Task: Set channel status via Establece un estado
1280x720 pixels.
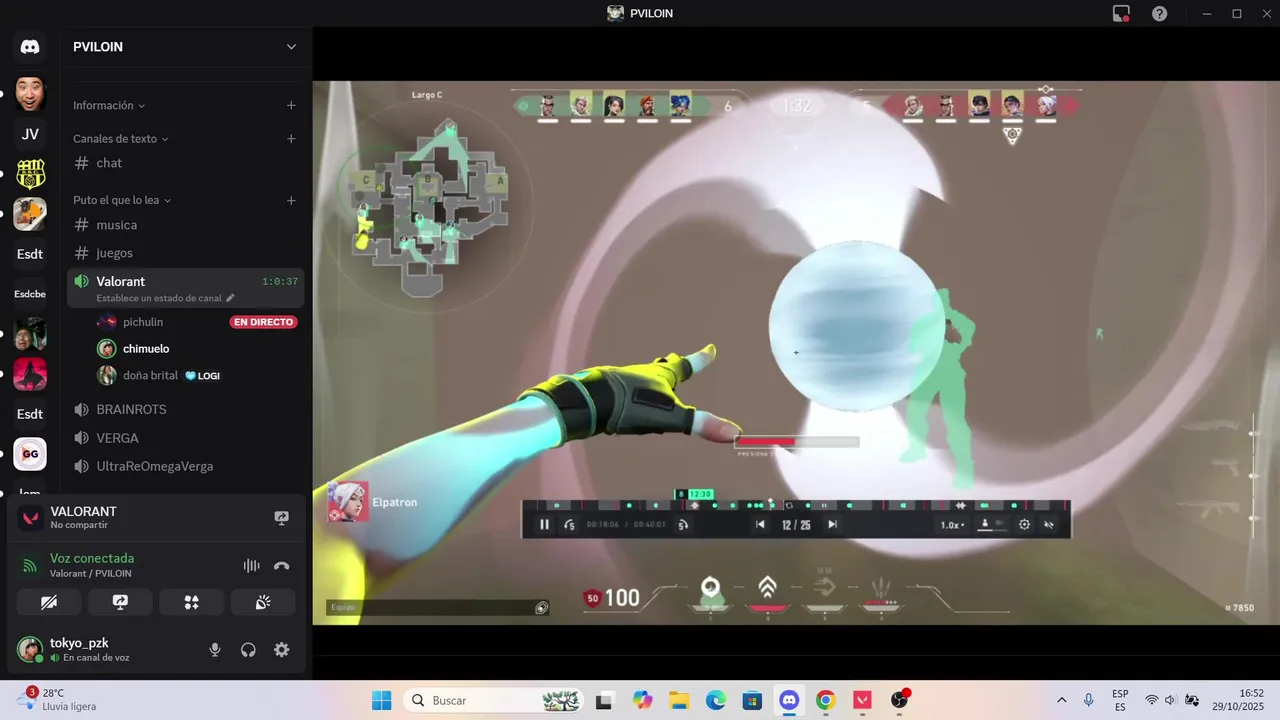Action: [165, 298]
